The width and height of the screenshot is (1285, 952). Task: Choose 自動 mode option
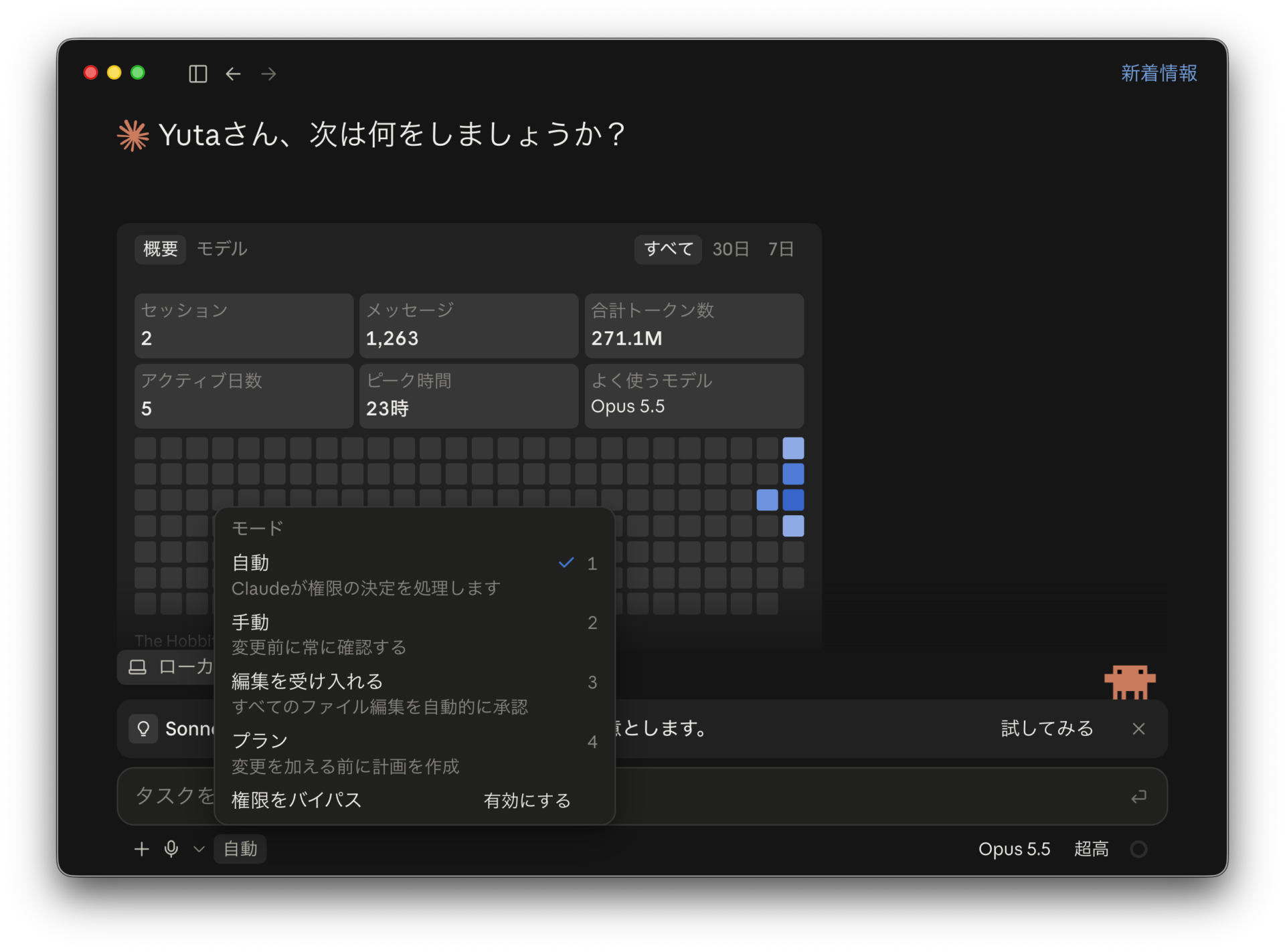(x=414, y=575)
